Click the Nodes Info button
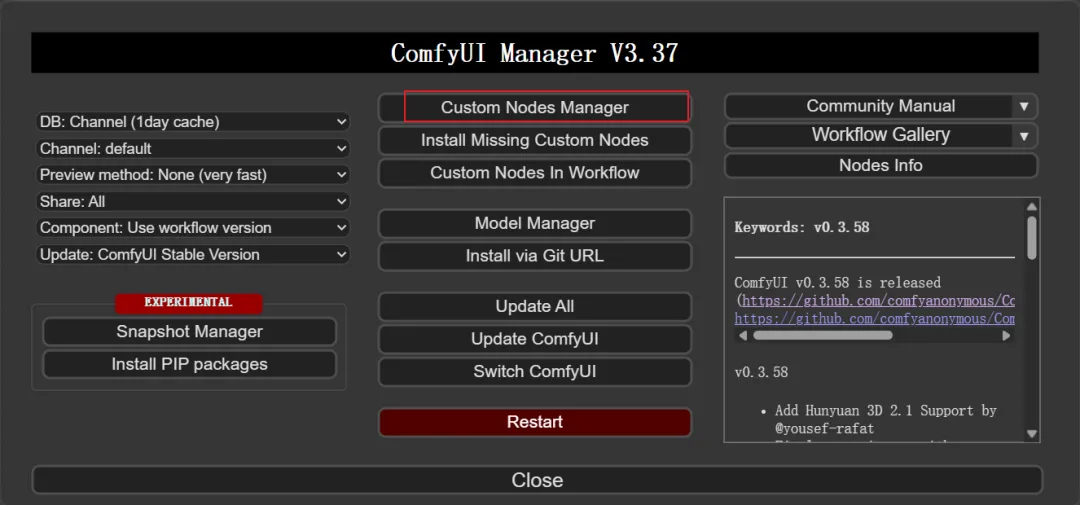1080x505 pixels. [x=880, y=165]
